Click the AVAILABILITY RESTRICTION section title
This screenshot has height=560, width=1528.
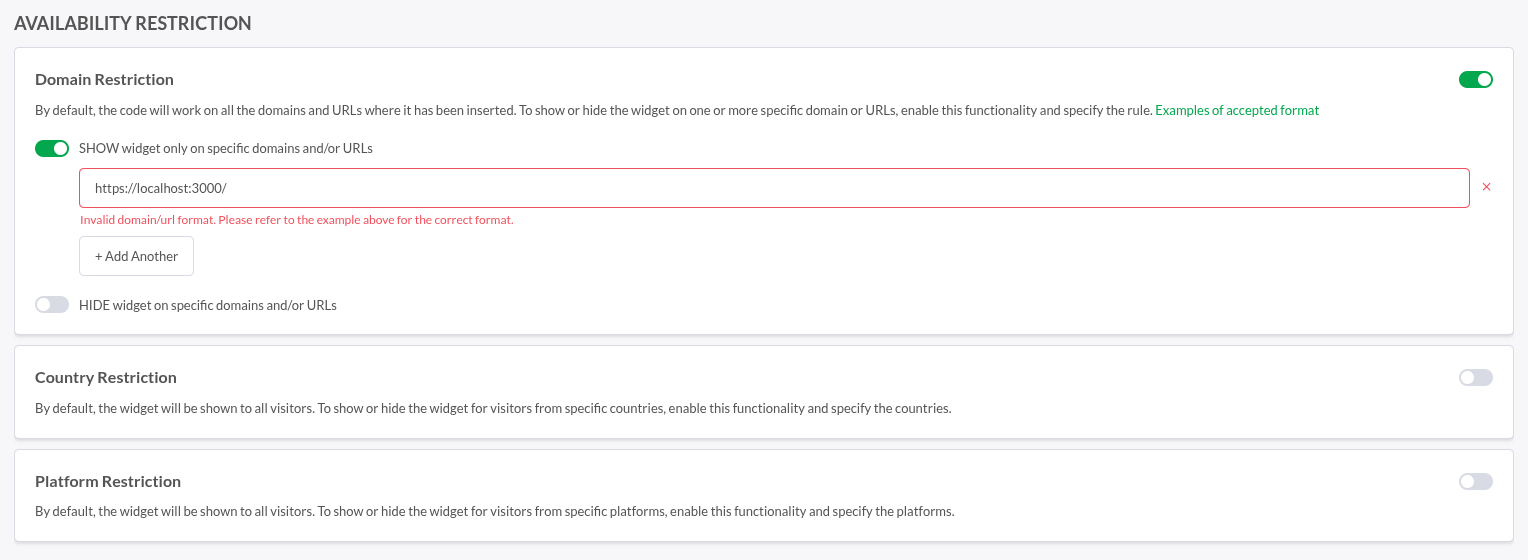tap(133, 23)
